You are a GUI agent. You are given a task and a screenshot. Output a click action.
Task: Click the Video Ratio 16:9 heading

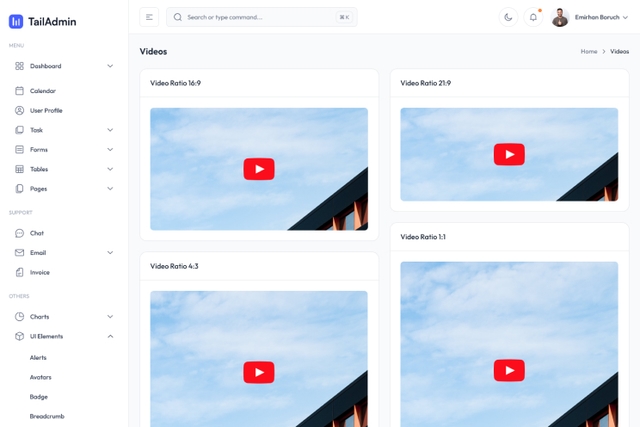click(x=176, y=83)
